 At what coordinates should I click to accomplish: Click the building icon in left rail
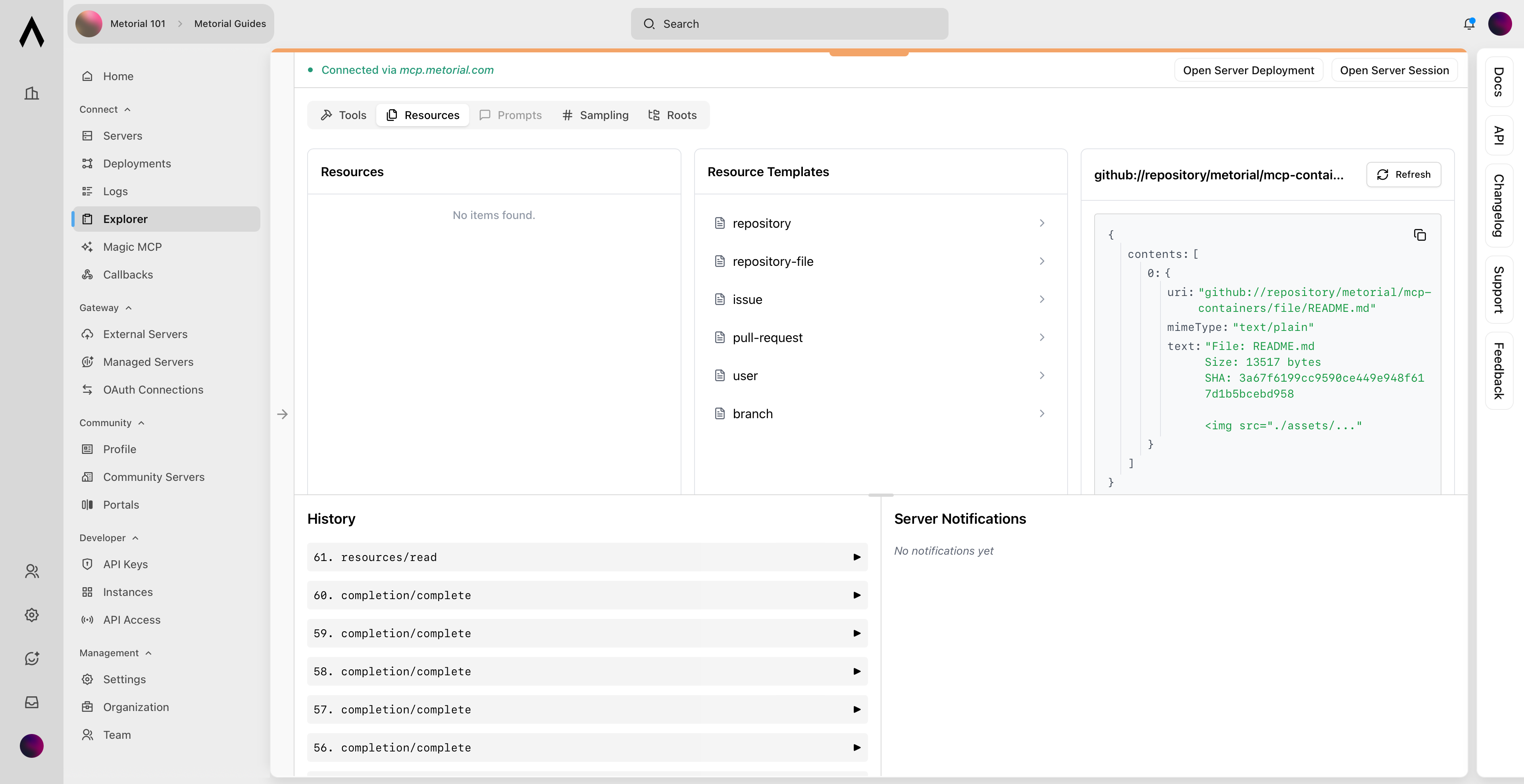pyautogui.click(x=31, y=93)
